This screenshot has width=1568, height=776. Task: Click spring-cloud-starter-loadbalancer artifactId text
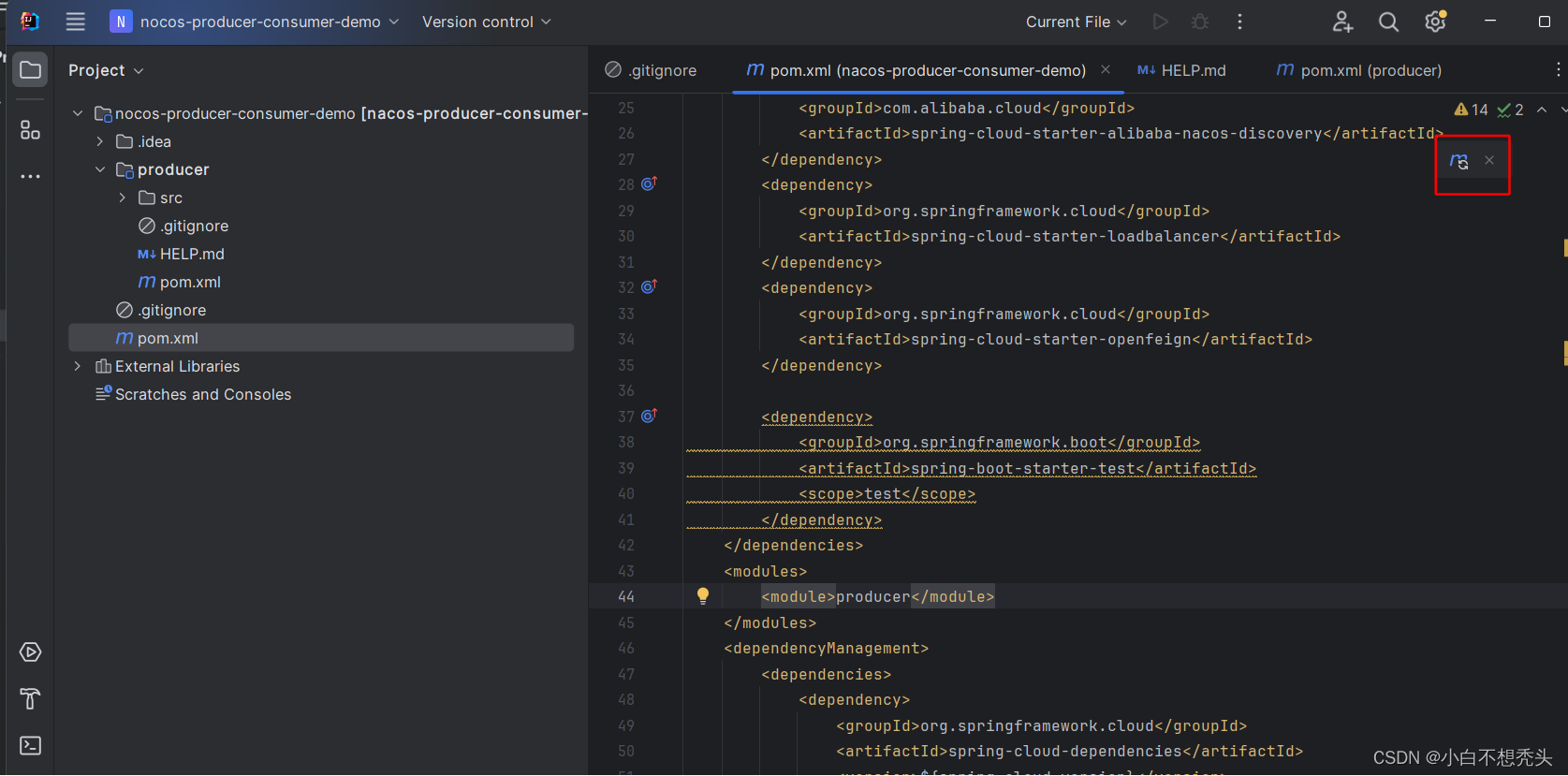click(1065, 236)
